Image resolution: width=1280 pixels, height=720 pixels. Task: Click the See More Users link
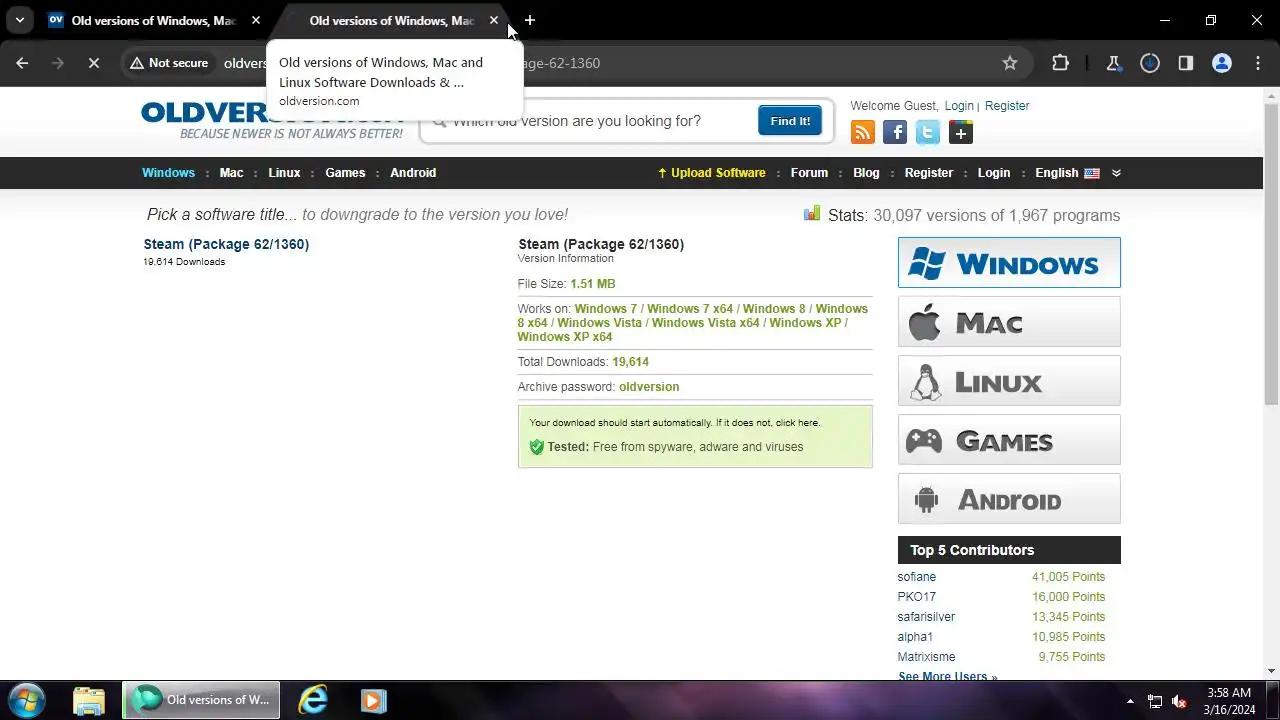point(947,677)
